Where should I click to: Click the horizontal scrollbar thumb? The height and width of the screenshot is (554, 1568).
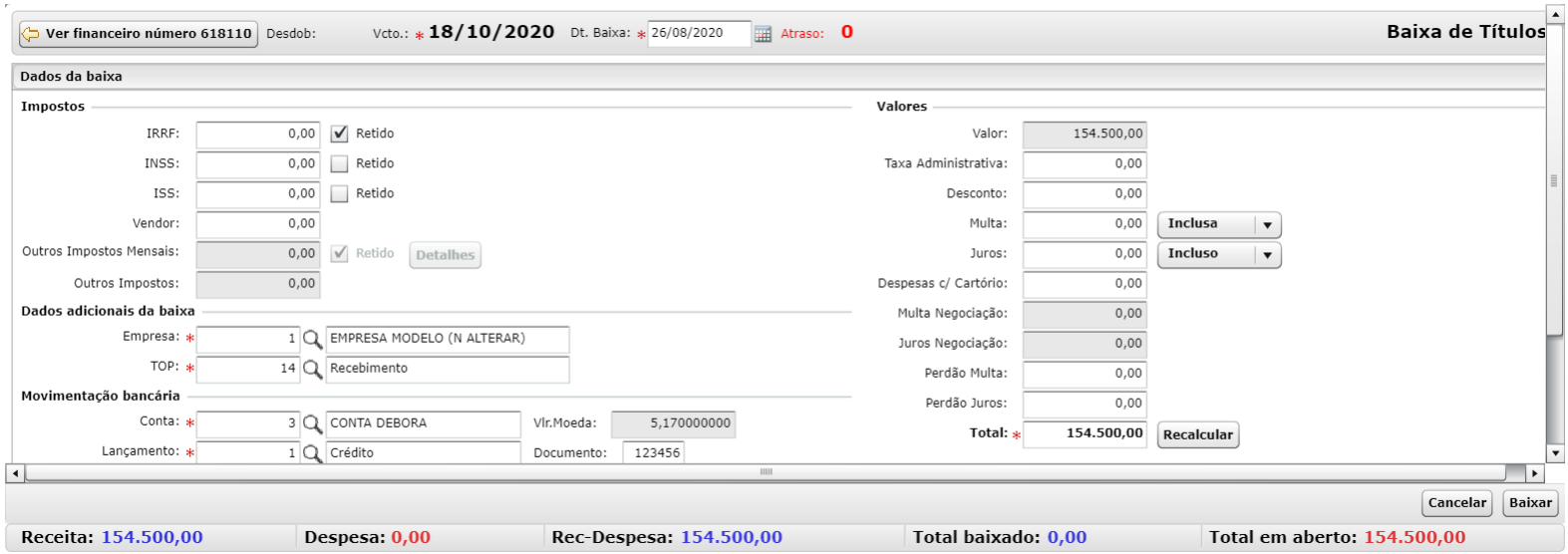click(766, 472)
